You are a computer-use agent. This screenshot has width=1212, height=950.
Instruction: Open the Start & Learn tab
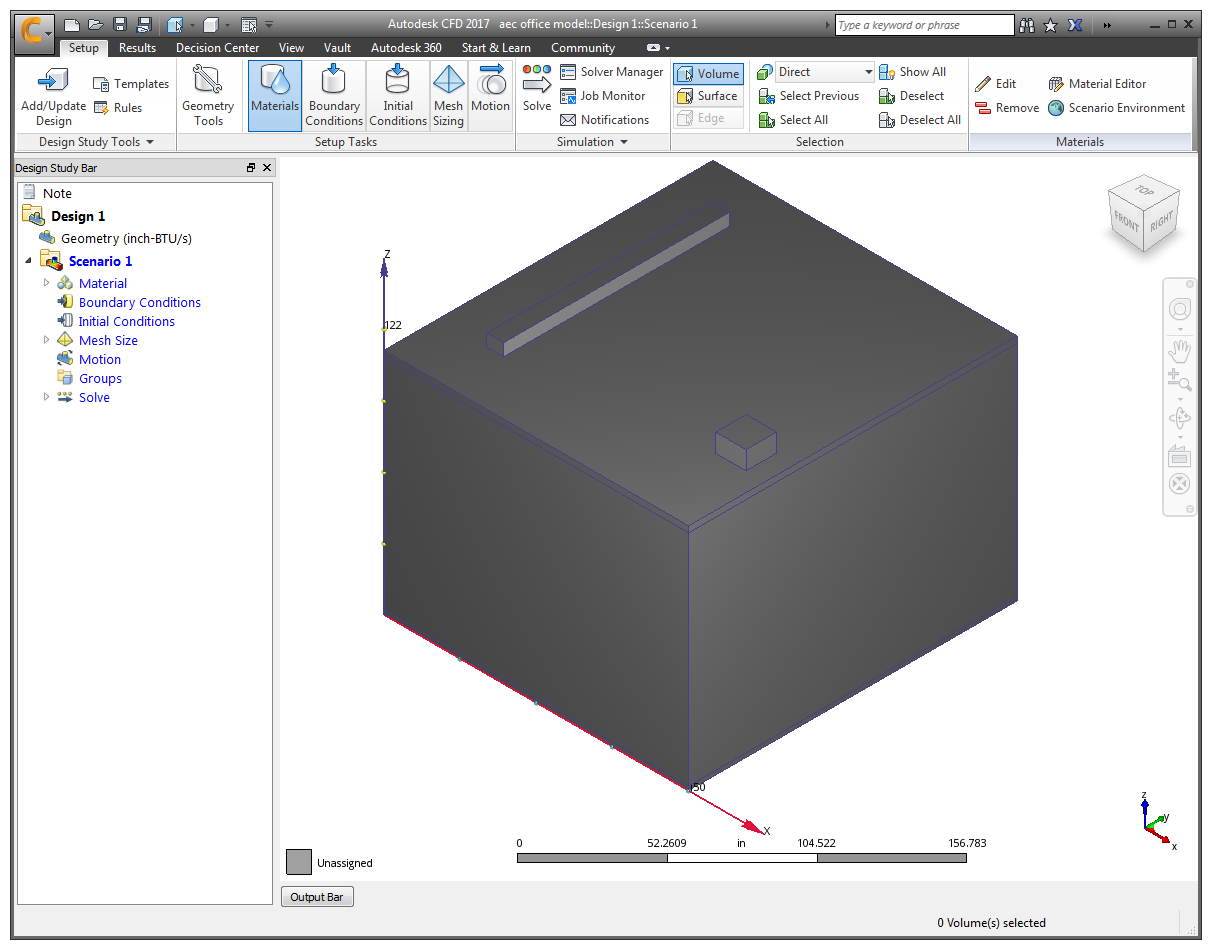496,48
